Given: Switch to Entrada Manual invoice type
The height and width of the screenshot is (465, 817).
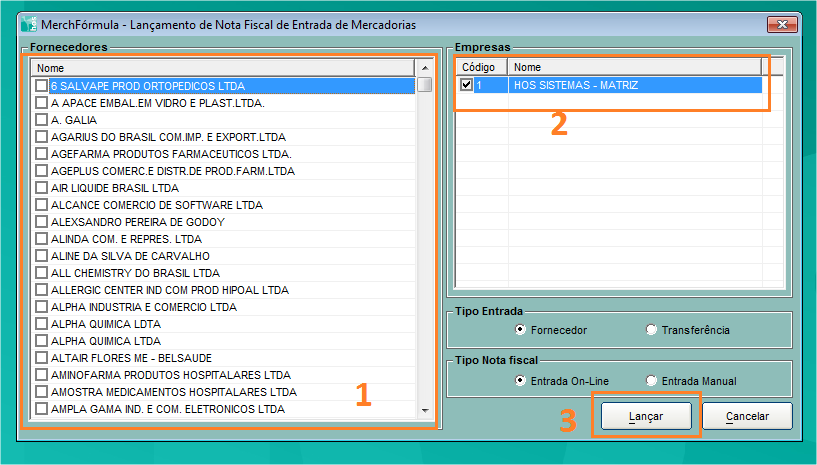Looking at the screenshot, I should tap(651, 381).
